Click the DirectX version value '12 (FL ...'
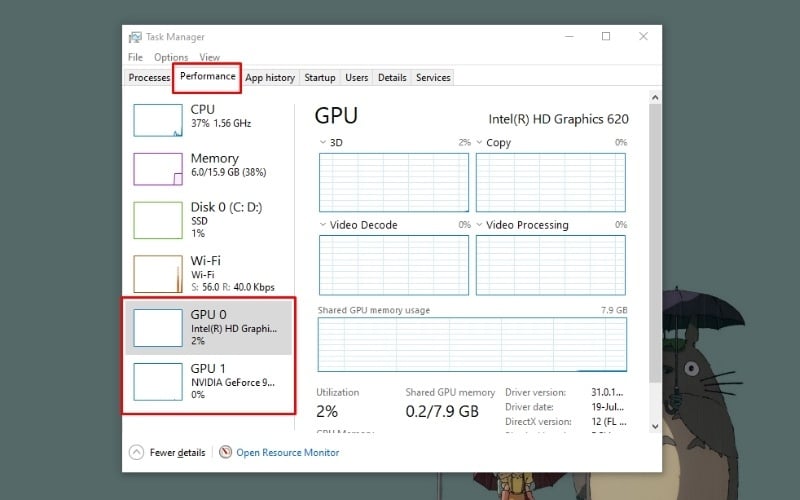 click(608, 421)
